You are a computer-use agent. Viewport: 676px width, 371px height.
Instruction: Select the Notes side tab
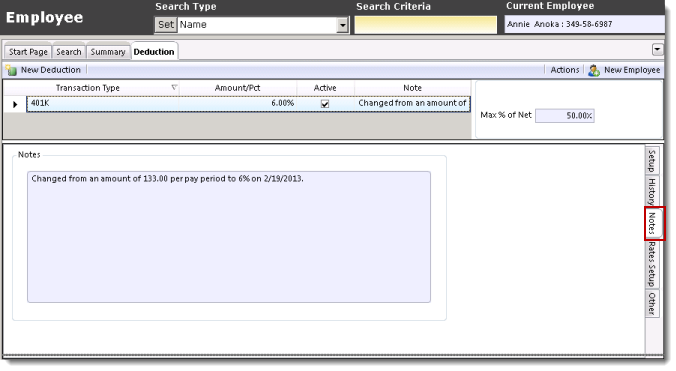654,223
